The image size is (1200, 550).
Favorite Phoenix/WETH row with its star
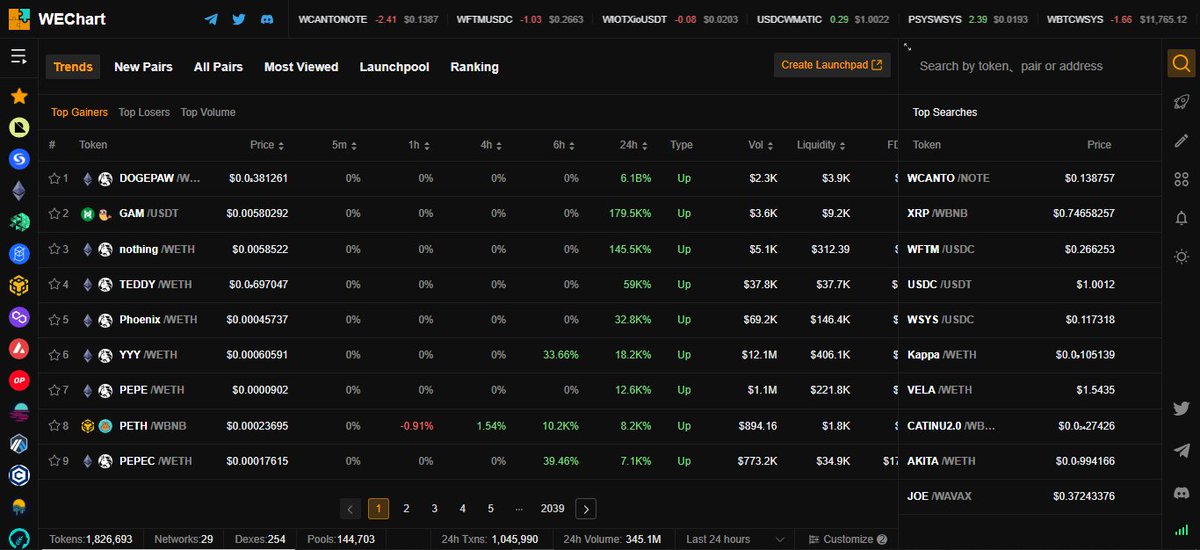(x=54, y=320)
